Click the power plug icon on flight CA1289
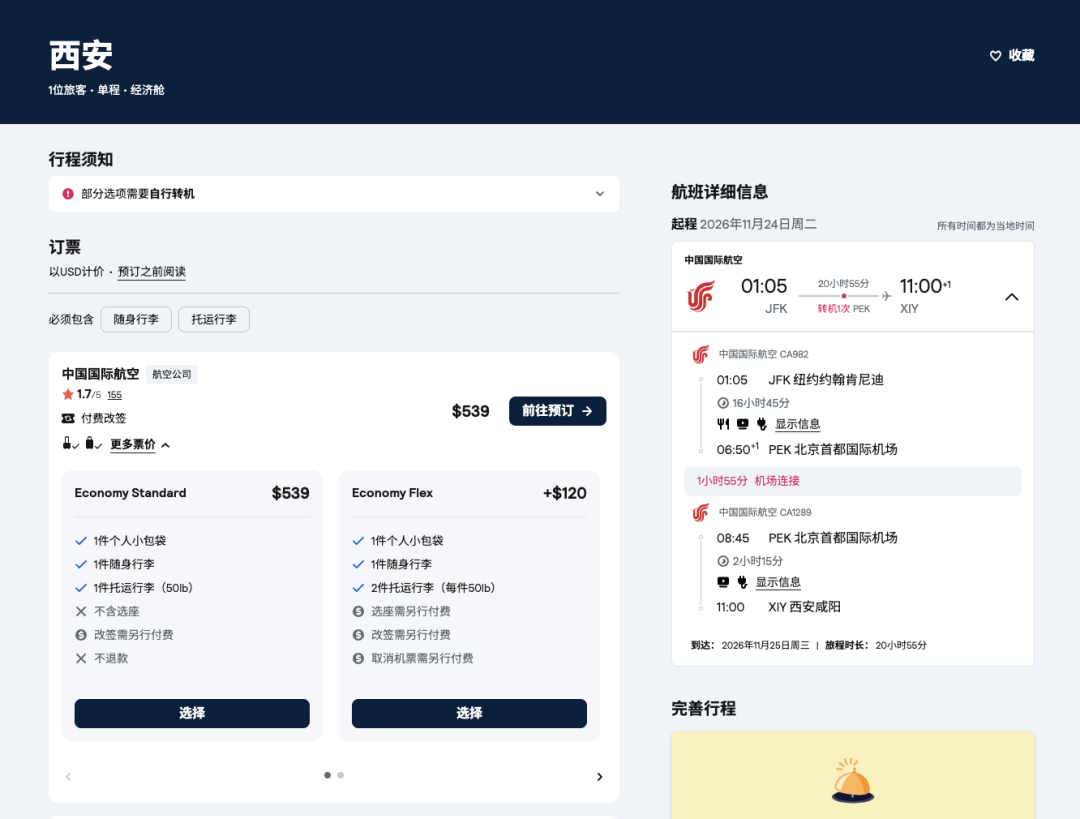 click(742, 583)
